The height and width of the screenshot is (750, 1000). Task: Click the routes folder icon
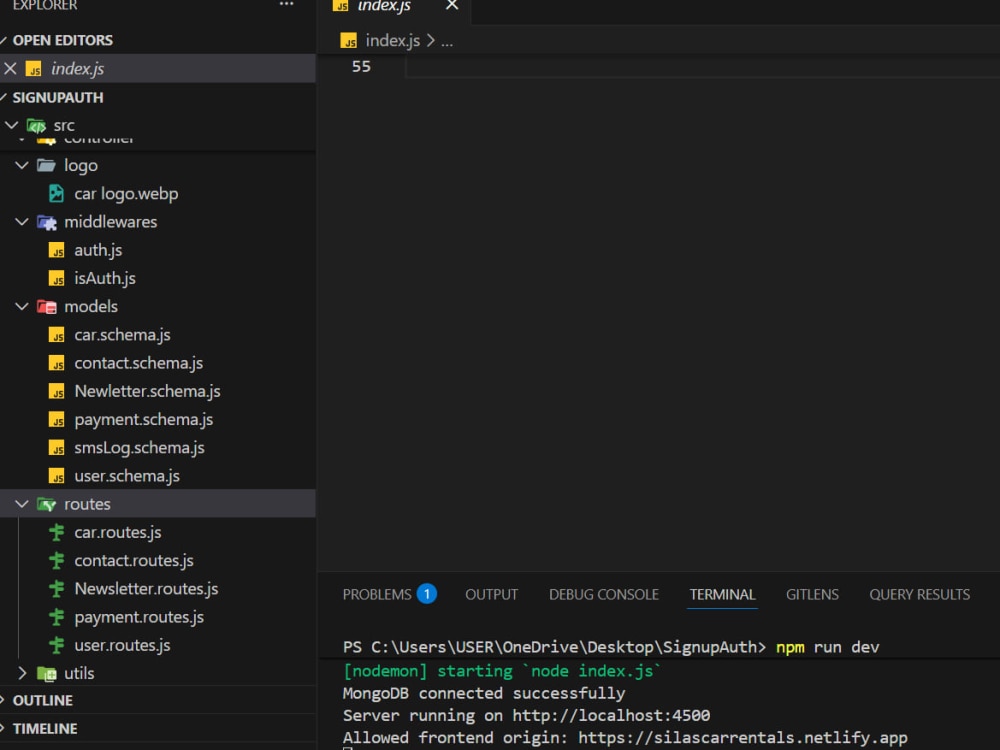[47, 504]
